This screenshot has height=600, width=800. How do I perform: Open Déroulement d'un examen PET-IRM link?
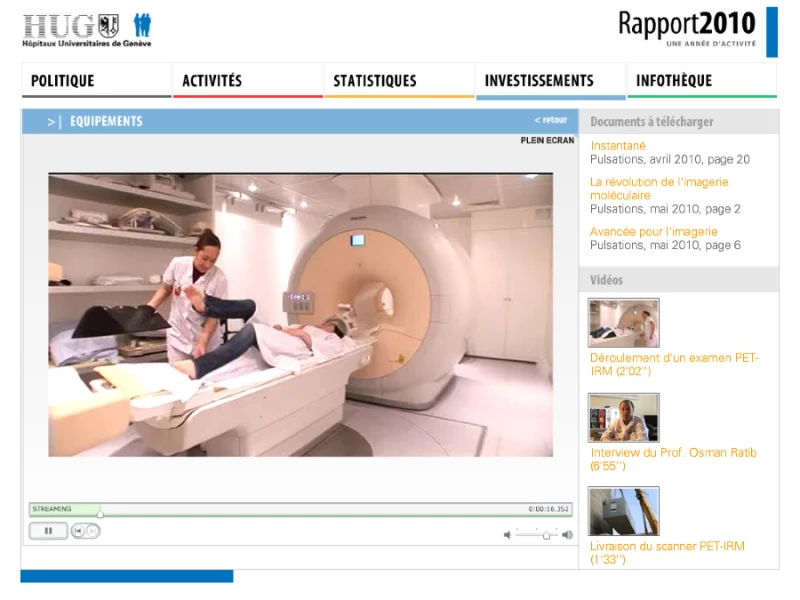coord(674,364)
